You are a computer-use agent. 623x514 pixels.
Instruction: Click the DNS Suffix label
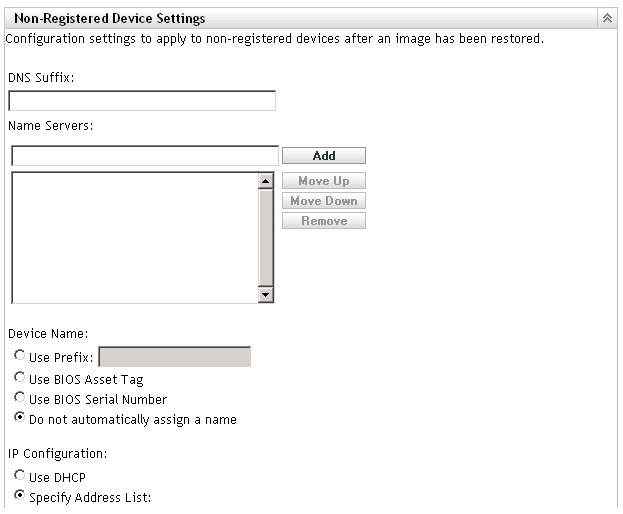[41, 77]
